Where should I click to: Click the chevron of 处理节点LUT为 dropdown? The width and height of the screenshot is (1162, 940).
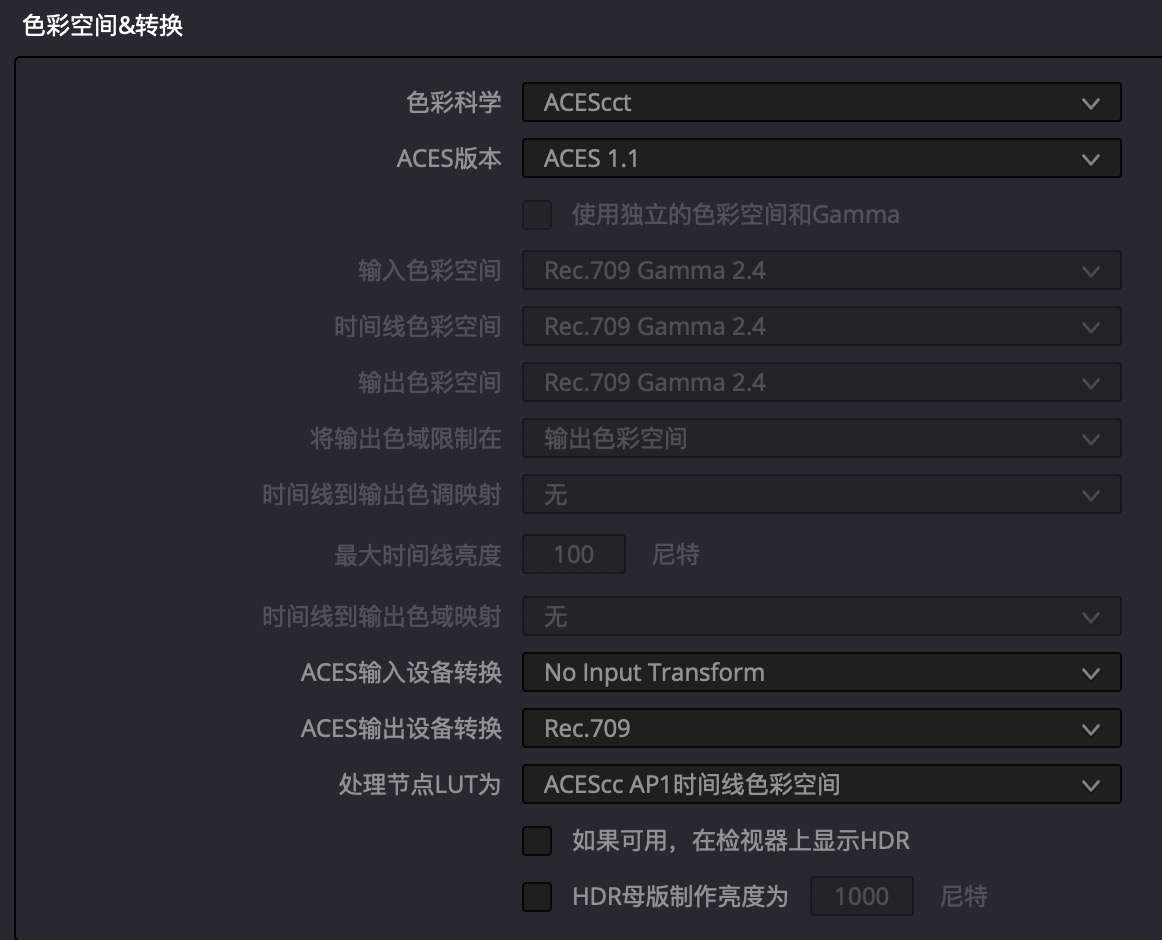[1091, 785]
